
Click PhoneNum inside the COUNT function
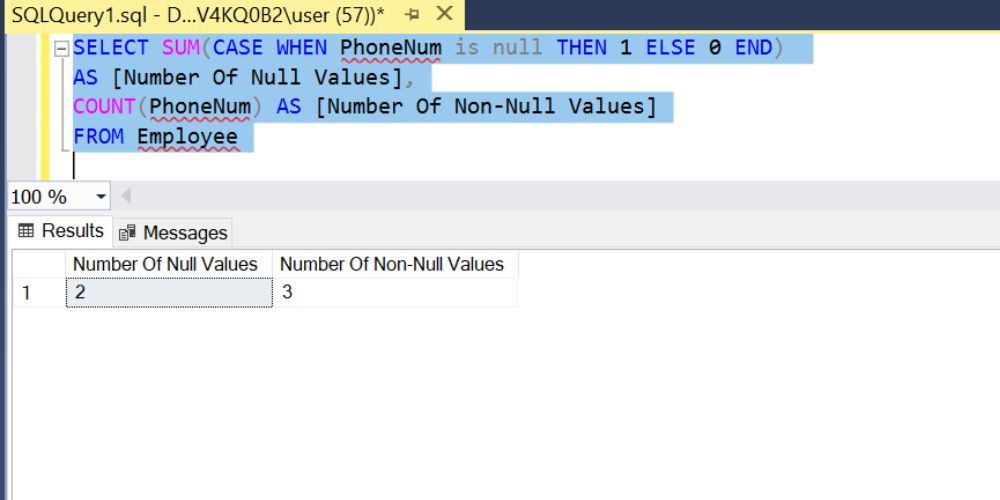(200, 107)
